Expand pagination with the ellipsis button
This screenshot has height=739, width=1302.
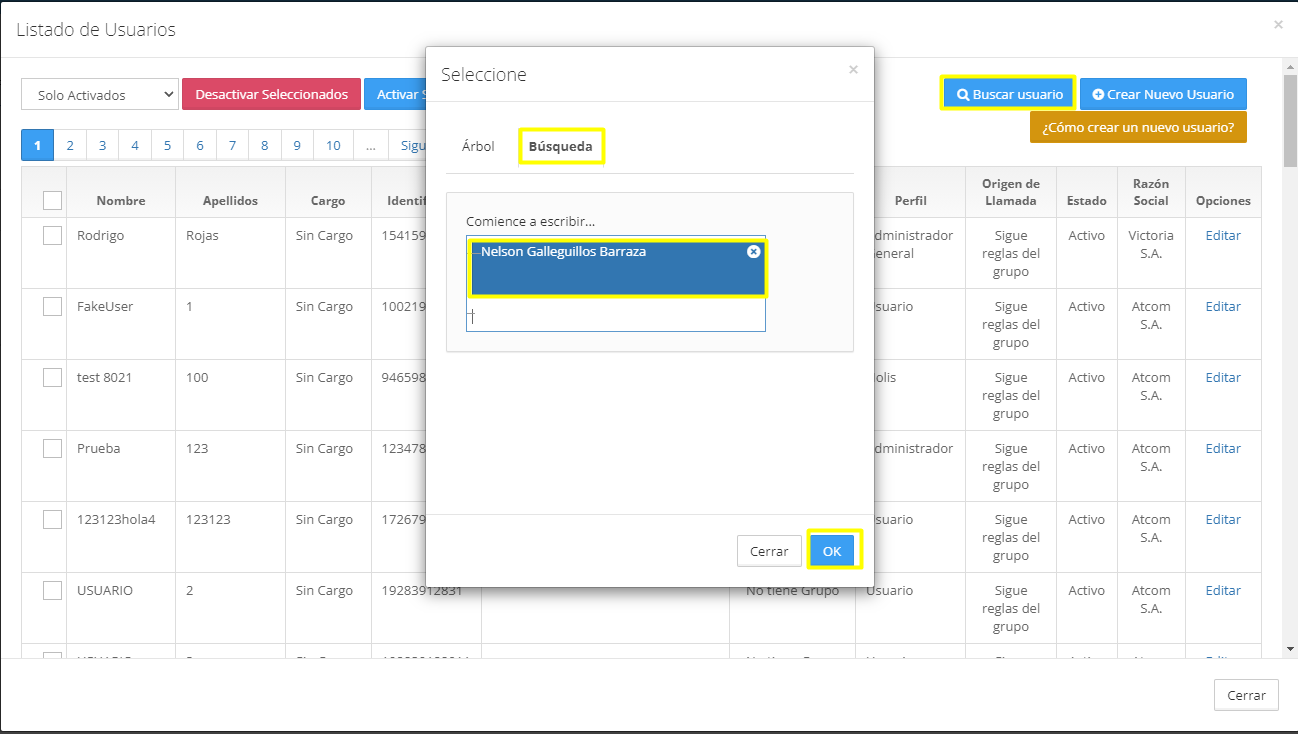pyautogui.click(x=370, y=145)
